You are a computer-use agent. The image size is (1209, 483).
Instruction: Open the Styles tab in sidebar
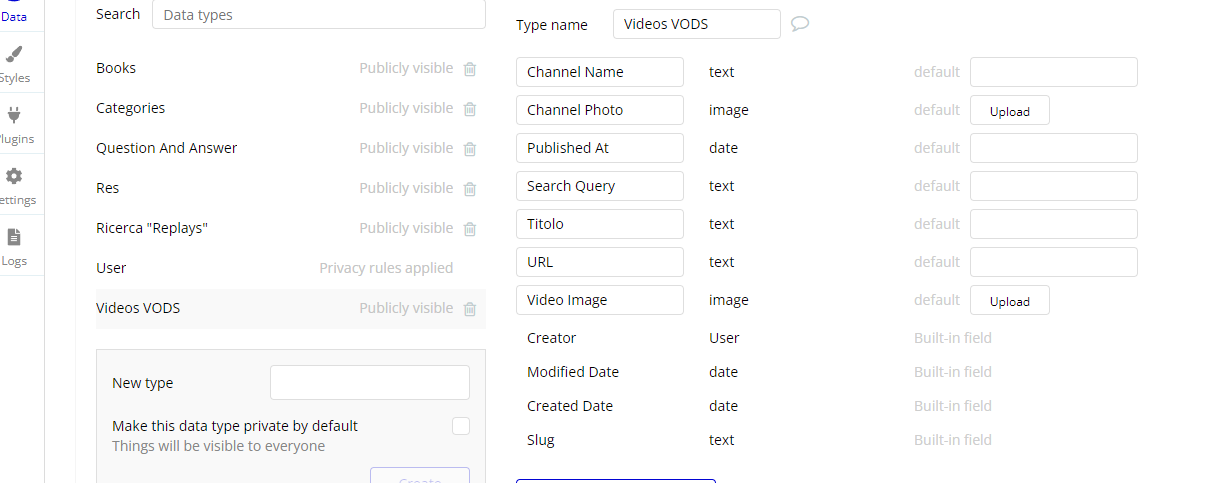[15, 63]
